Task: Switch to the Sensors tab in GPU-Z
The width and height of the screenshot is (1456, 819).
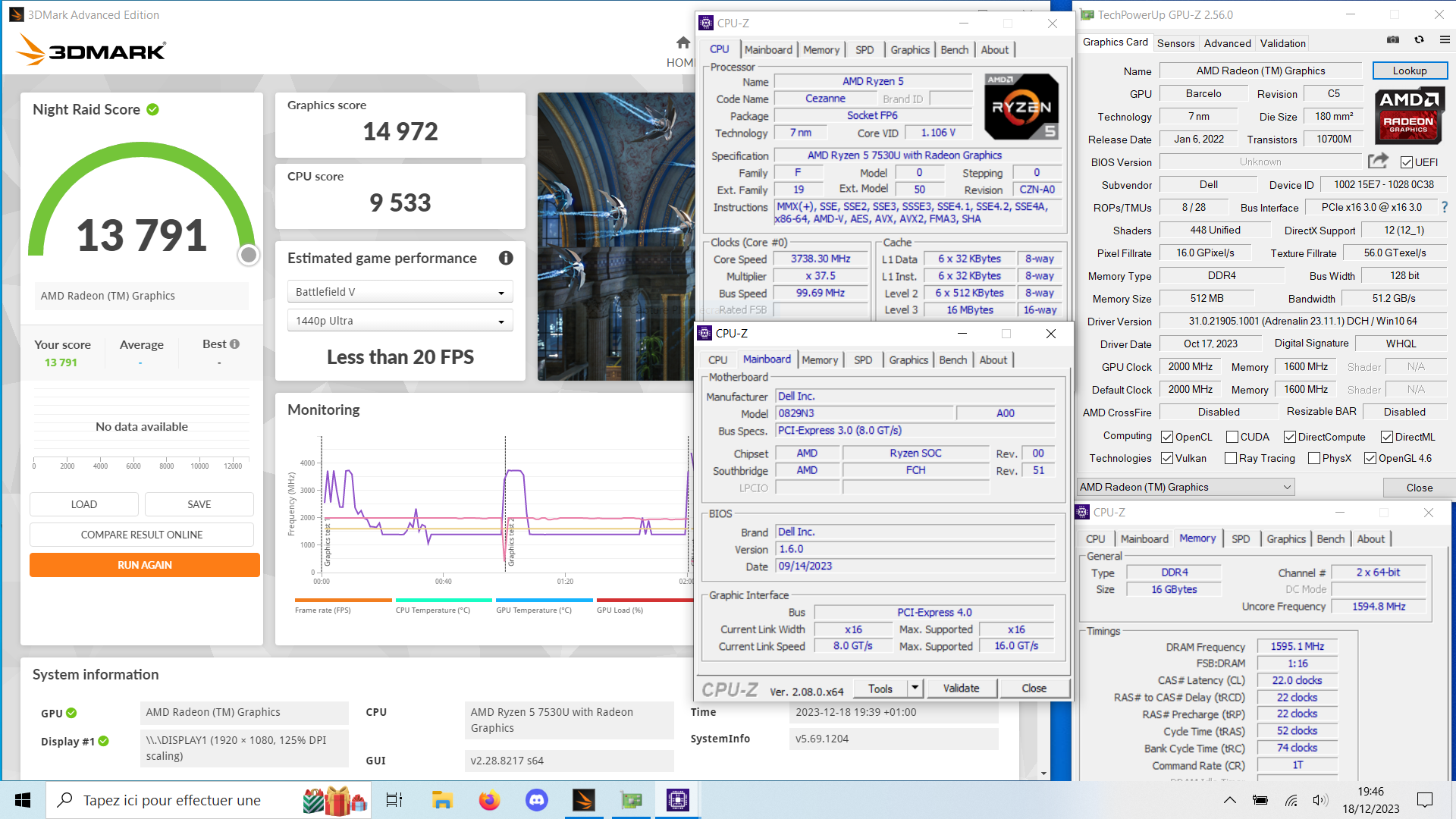Action: coord(1175,43)
